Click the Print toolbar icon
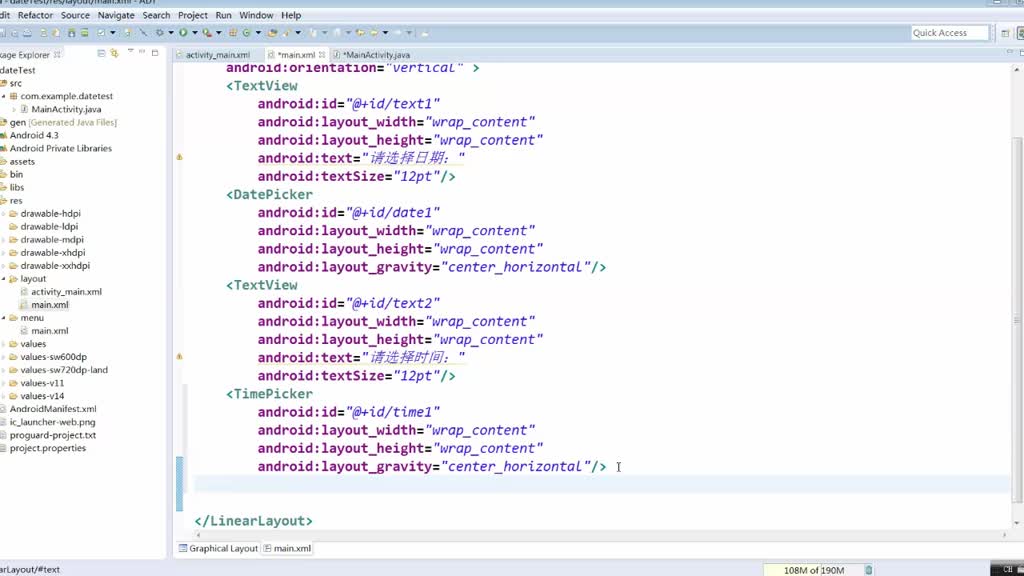 (27, 33)
